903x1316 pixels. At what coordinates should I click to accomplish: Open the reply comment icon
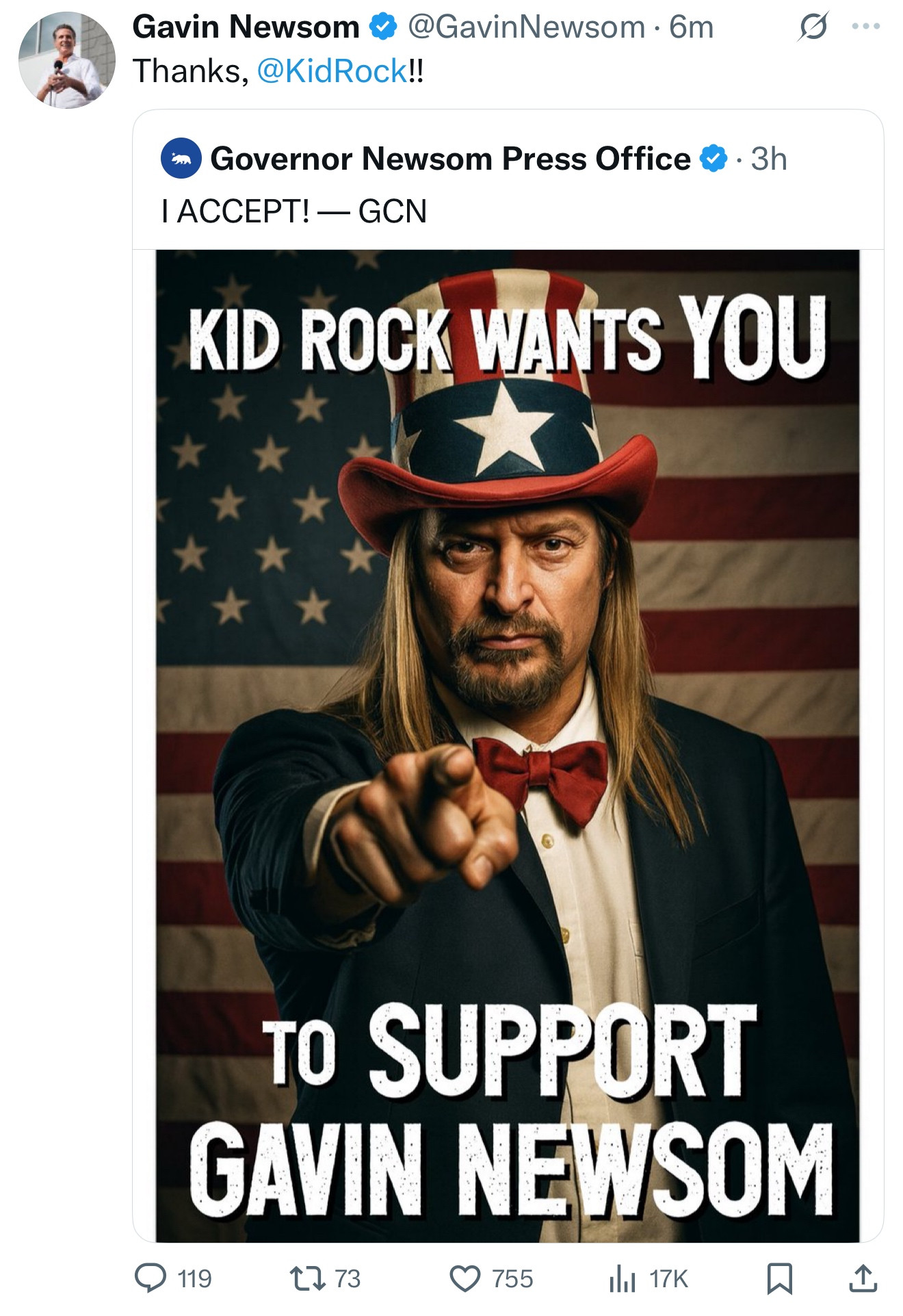(x=150, y=1278)
